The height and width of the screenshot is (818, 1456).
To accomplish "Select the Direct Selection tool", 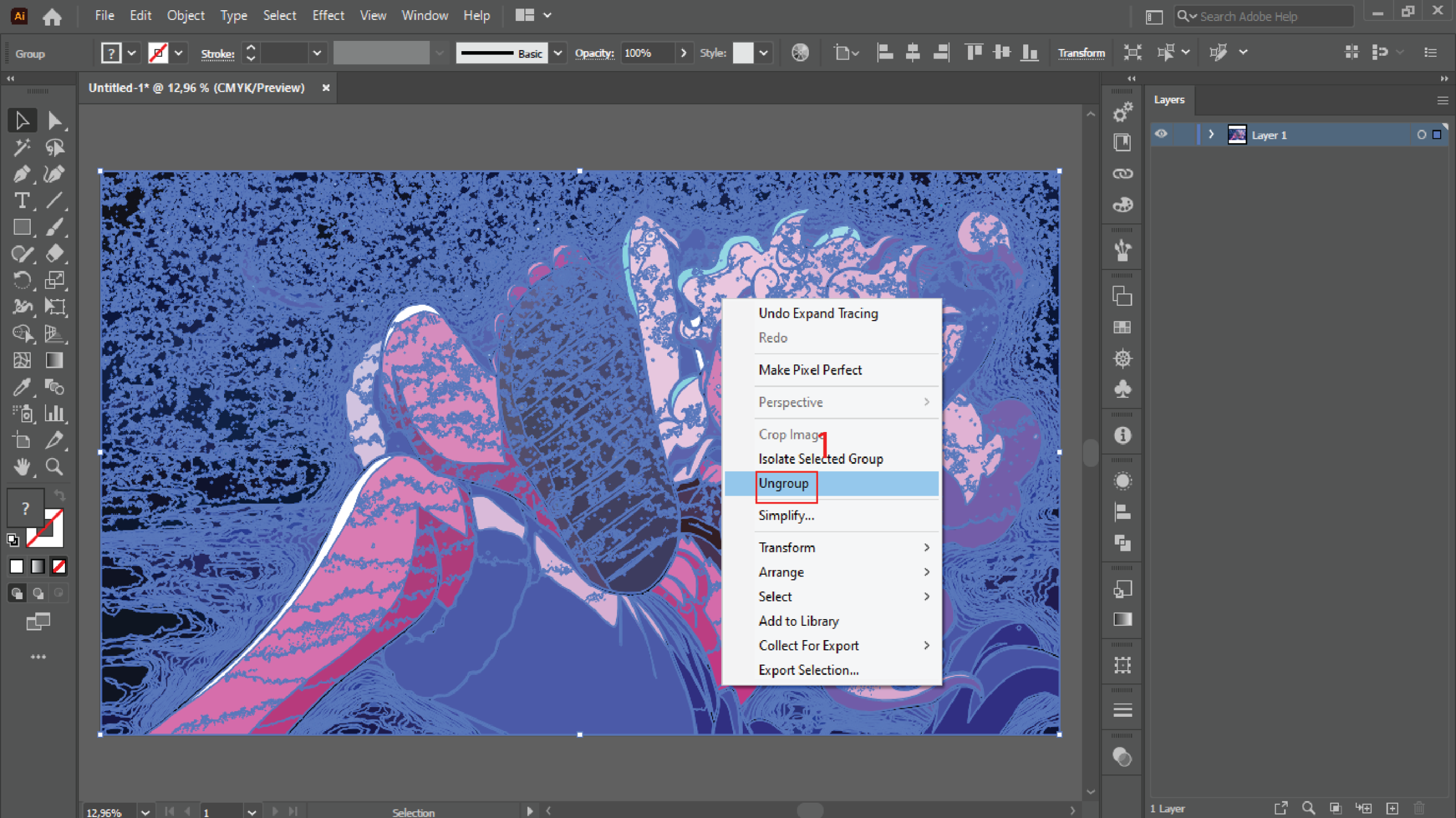I will pos(55,121).
